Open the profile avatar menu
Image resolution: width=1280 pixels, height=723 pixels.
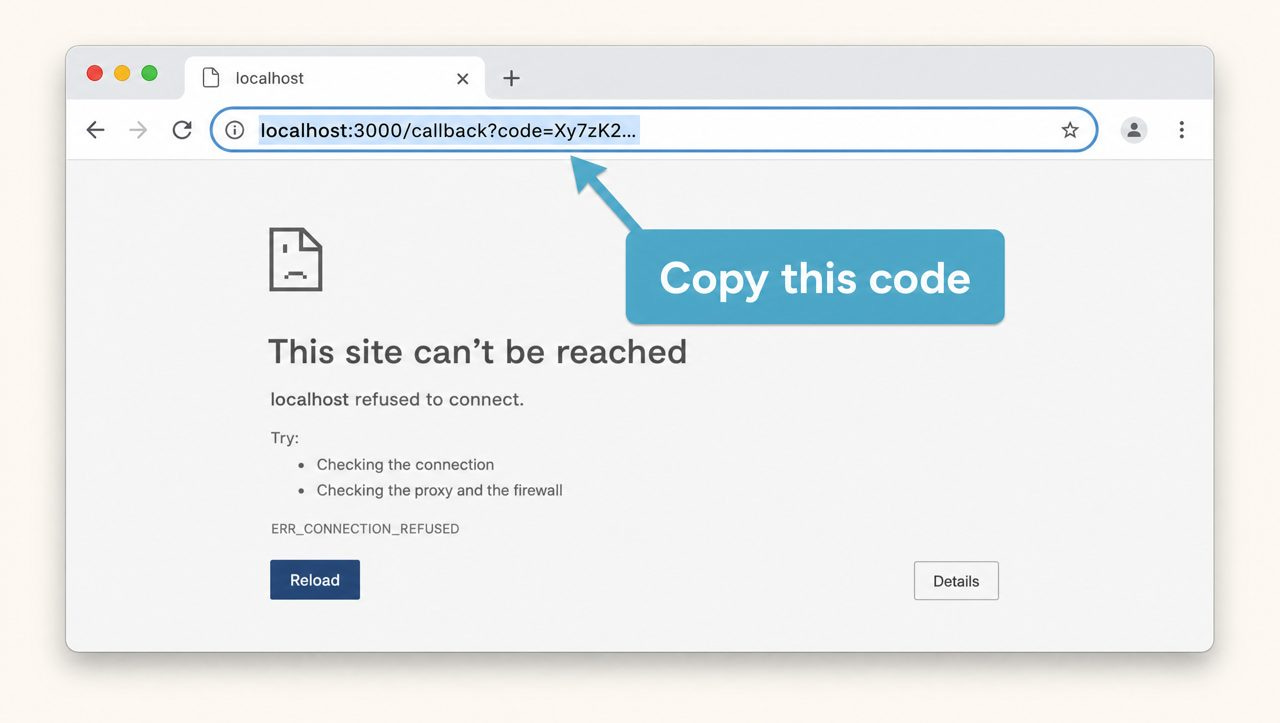(x=1133, y=130)
